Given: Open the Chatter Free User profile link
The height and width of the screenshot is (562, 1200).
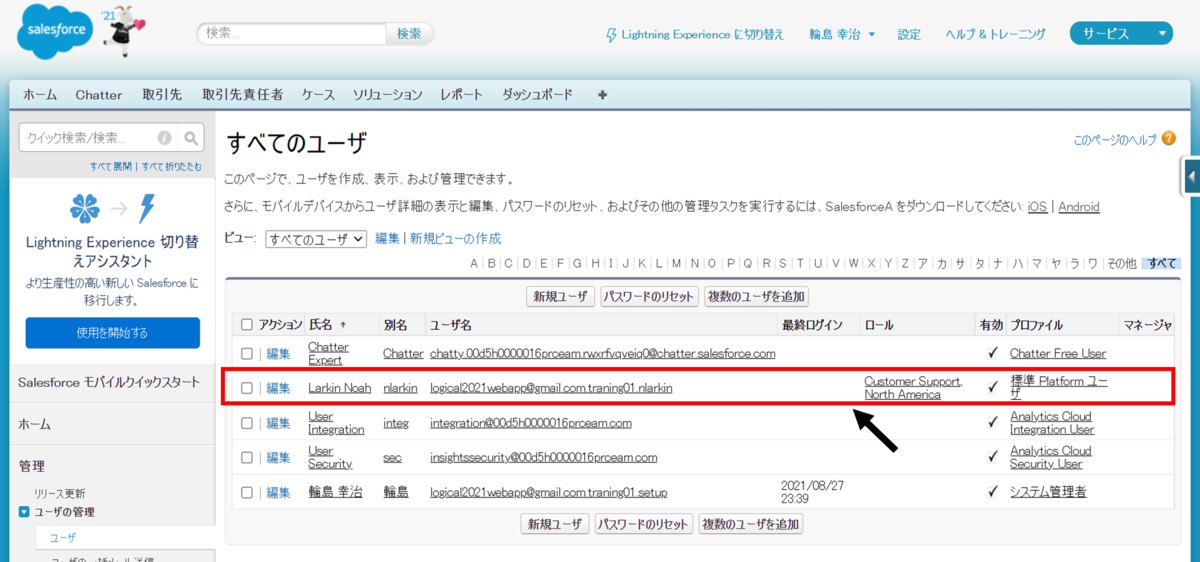Looking at the screenshot, I should click(x=1058, y=353).
